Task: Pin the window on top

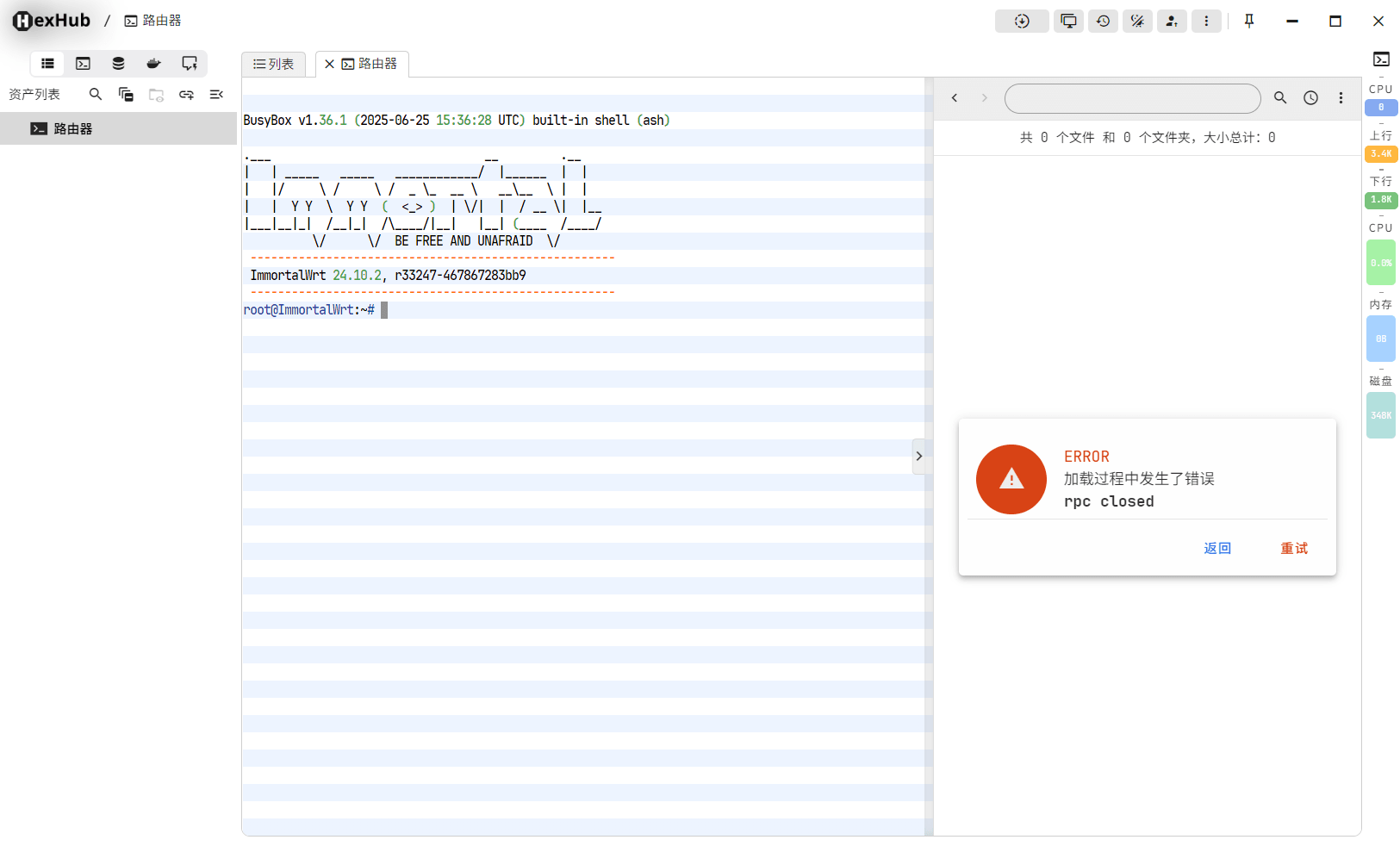Action: pos(1249,22)
